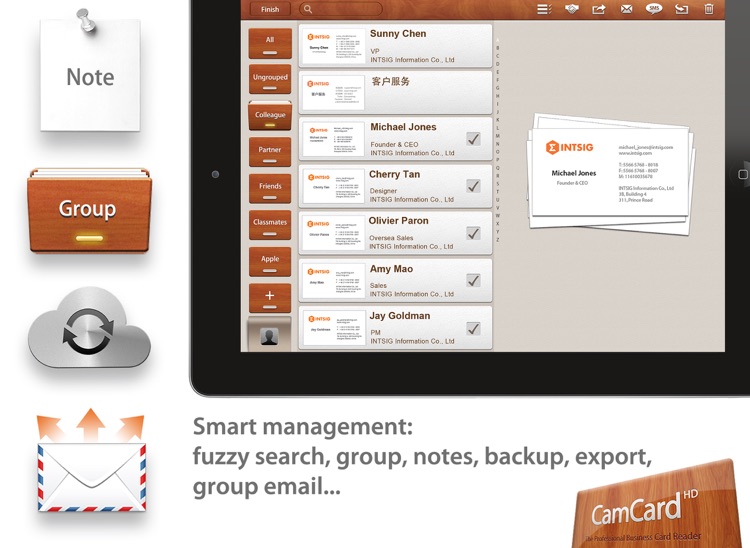
Task: Click the trash delete icon
Action: pos(709,9)
